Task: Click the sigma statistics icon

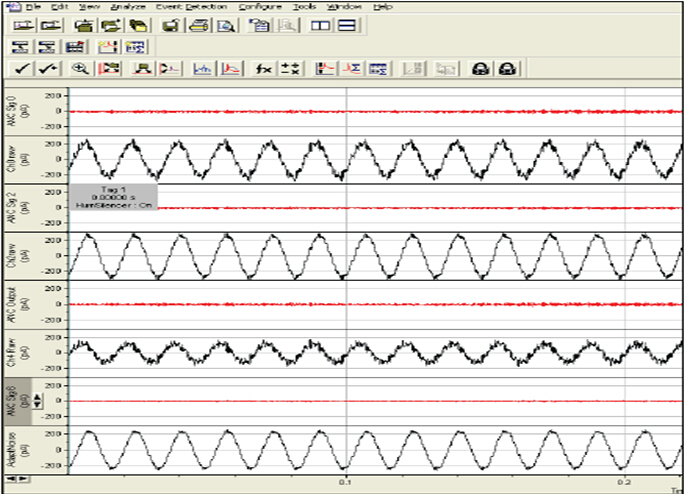Action: [x=351, y=69]
